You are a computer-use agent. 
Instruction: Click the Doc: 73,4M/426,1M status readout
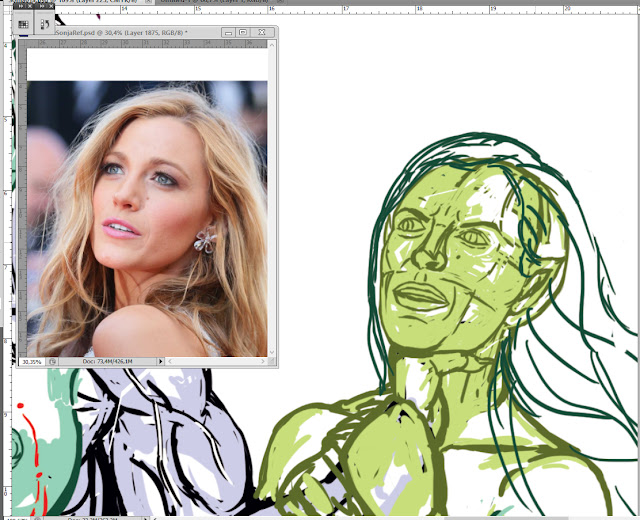107,362
